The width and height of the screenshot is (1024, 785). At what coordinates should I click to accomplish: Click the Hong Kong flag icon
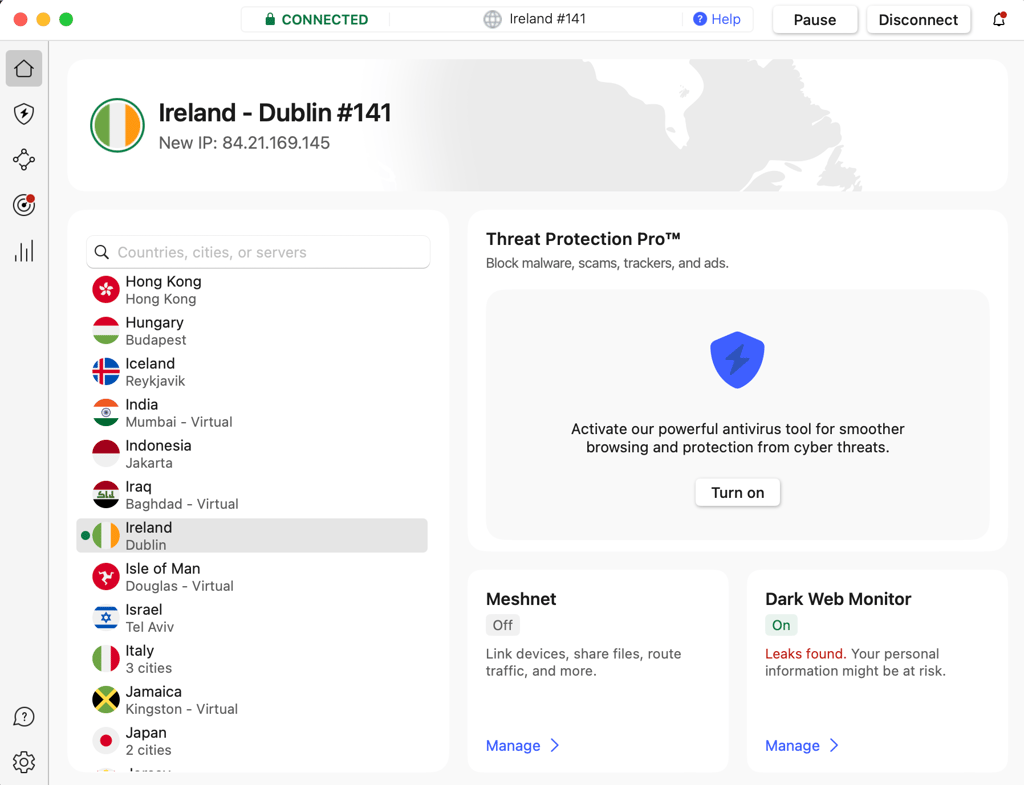tap(106, 290)
